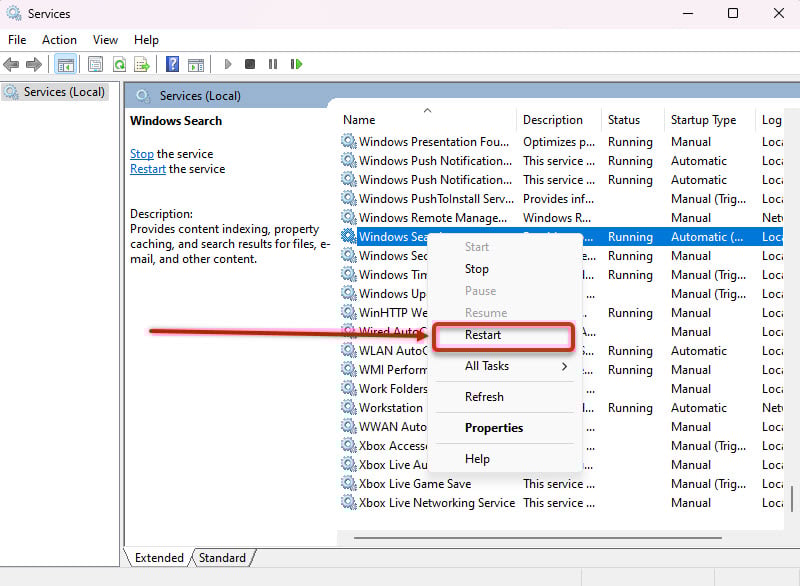Select the Workstation service name
Viewport: 800px width, 586px height.
click(x=391, y=407)
